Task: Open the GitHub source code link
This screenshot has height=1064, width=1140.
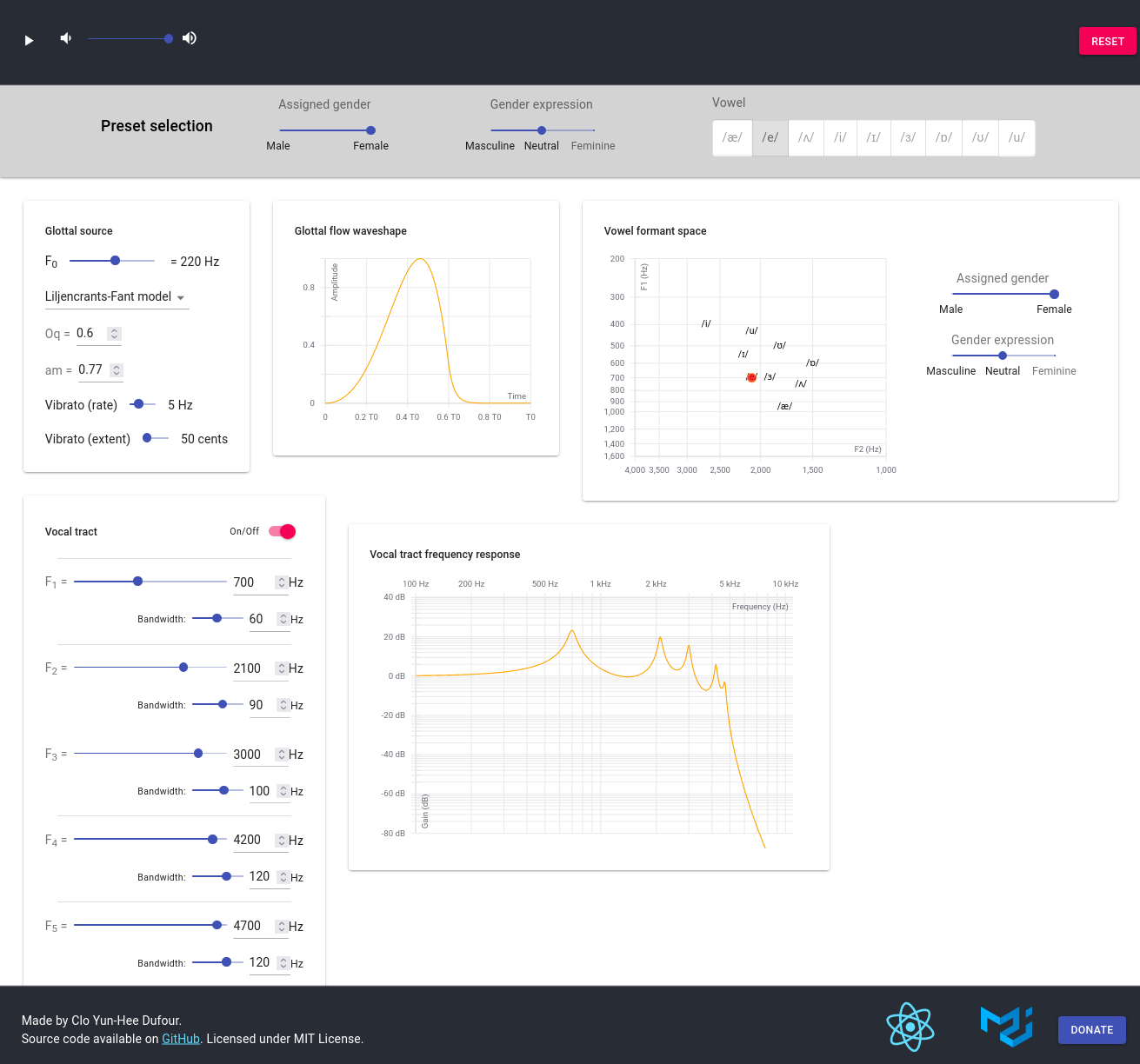Action: coord(181,1039)
